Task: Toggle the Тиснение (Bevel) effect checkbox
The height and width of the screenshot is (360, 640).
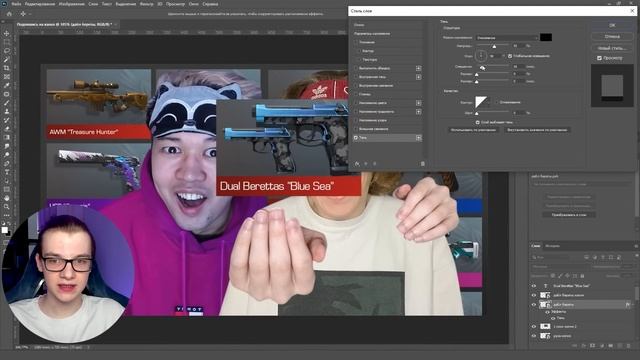Action: (x=356, y=42)
